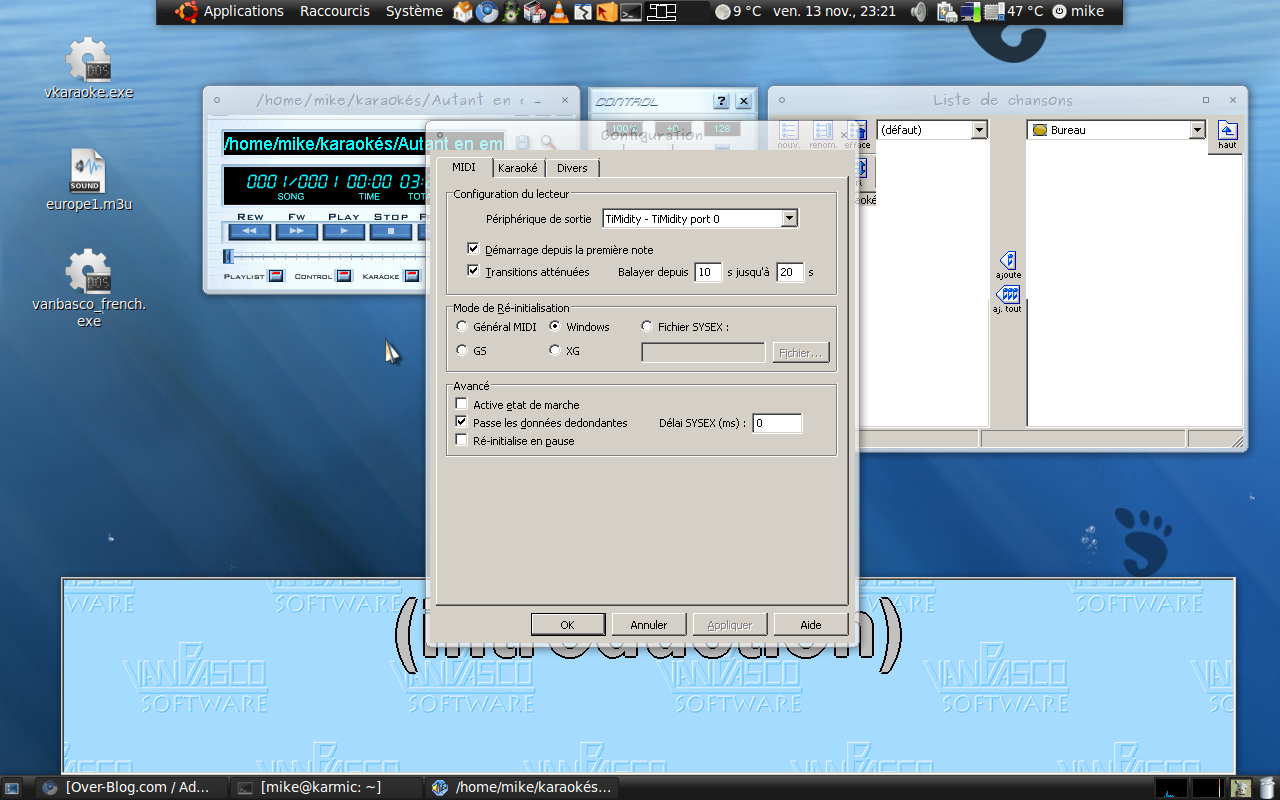Open the vkaraoke.exe desktop icon
Screen dimensions: 1280x800
88,68
